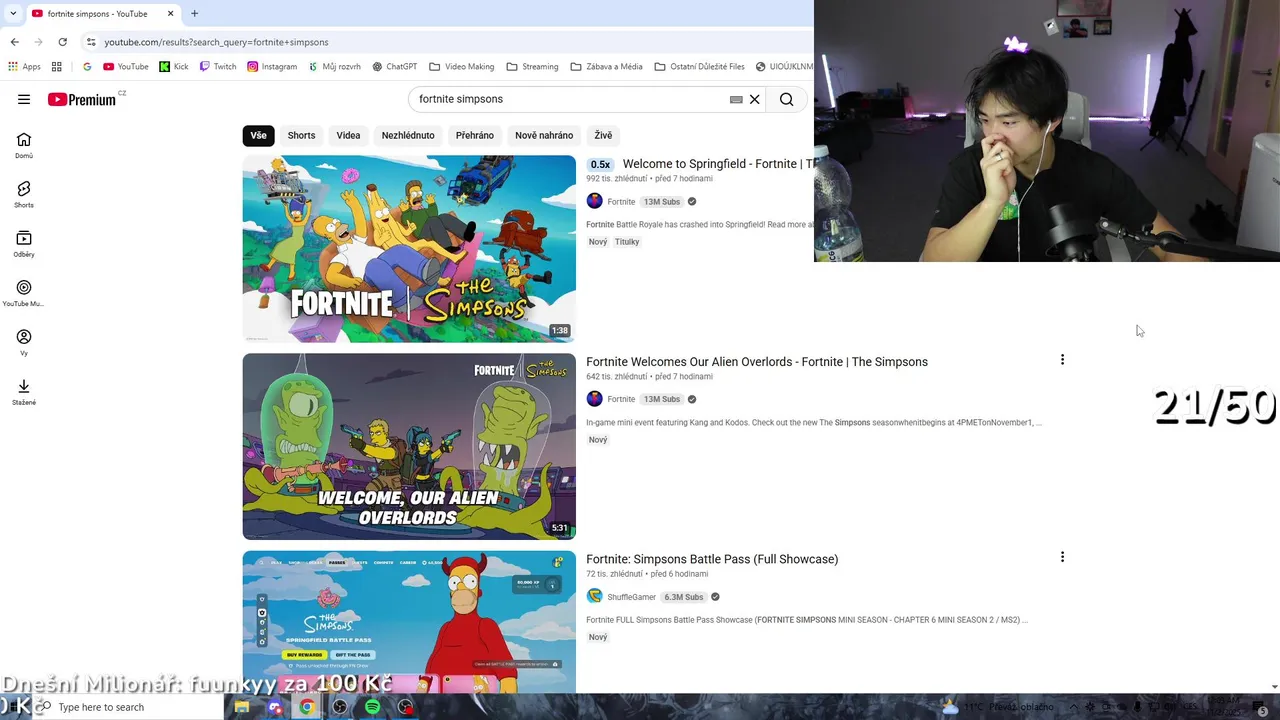Screen dimensions: 1280x720
Task: Select the Přehráno filter chip
Action: [475, 135]
